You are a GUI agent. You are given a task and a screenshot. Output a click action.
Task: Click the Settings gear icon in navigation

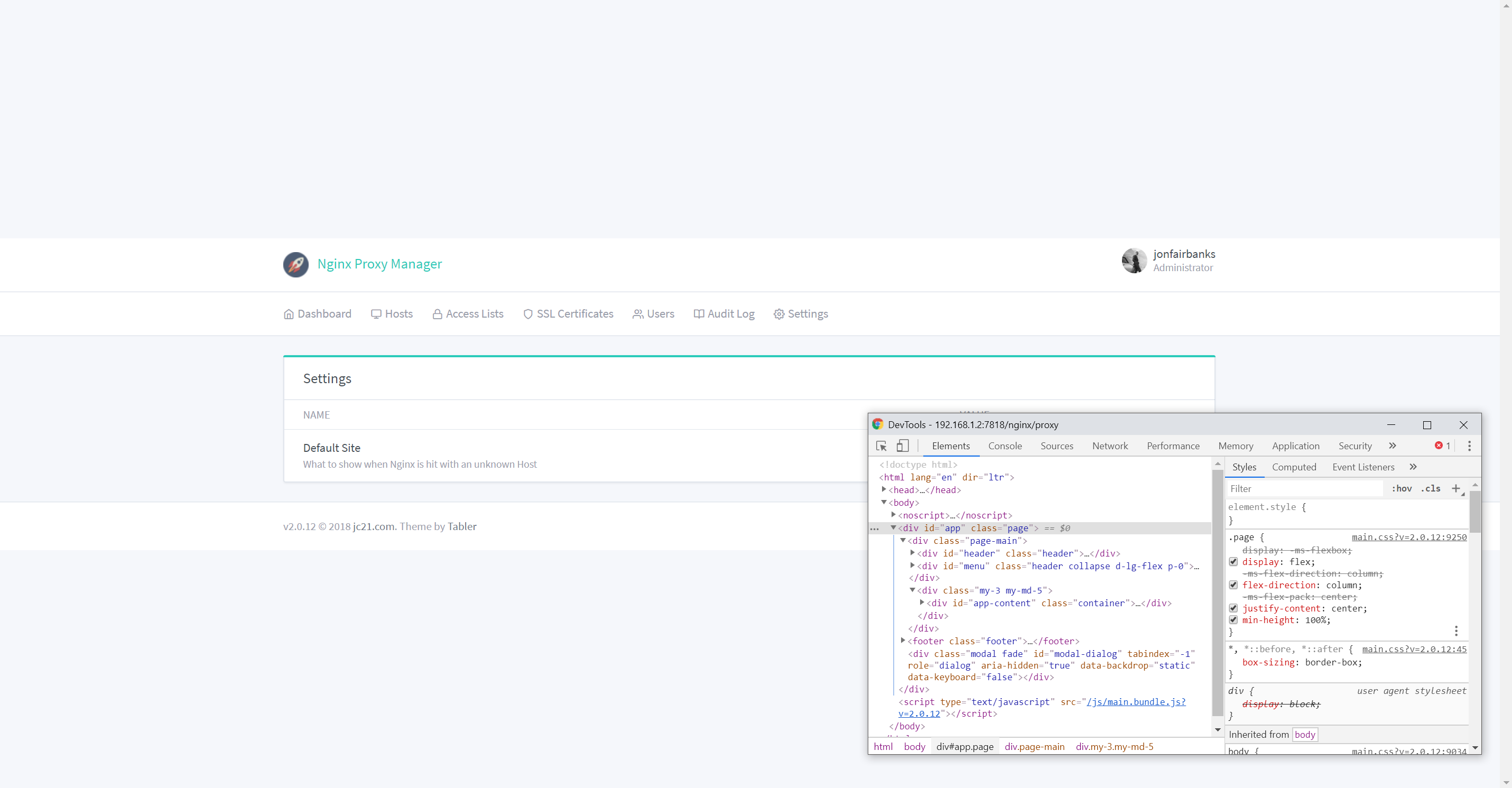(x=779, y=314)
